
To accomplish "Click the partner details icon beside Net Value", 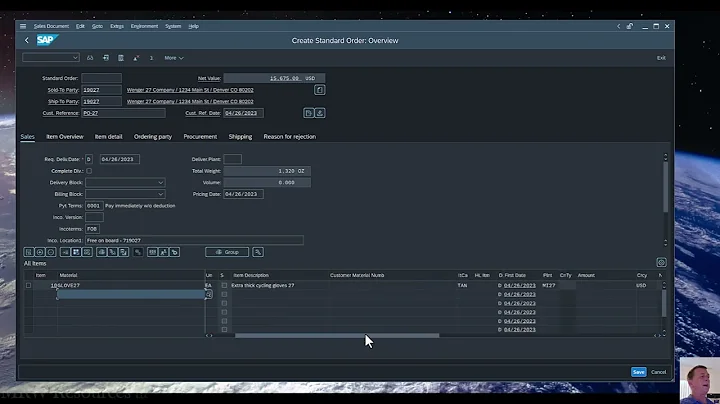I will [320, 90].
